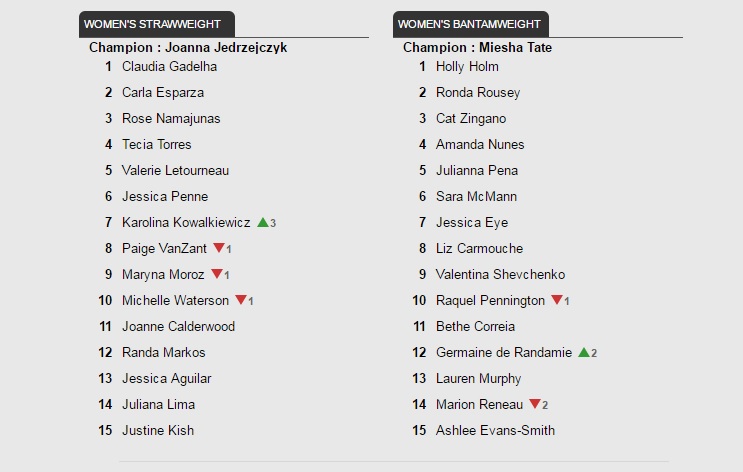Screen dimensions: 743x472
Task: Click red down arrow beside Raquel Pennington
Action: (x=557, y=300)
